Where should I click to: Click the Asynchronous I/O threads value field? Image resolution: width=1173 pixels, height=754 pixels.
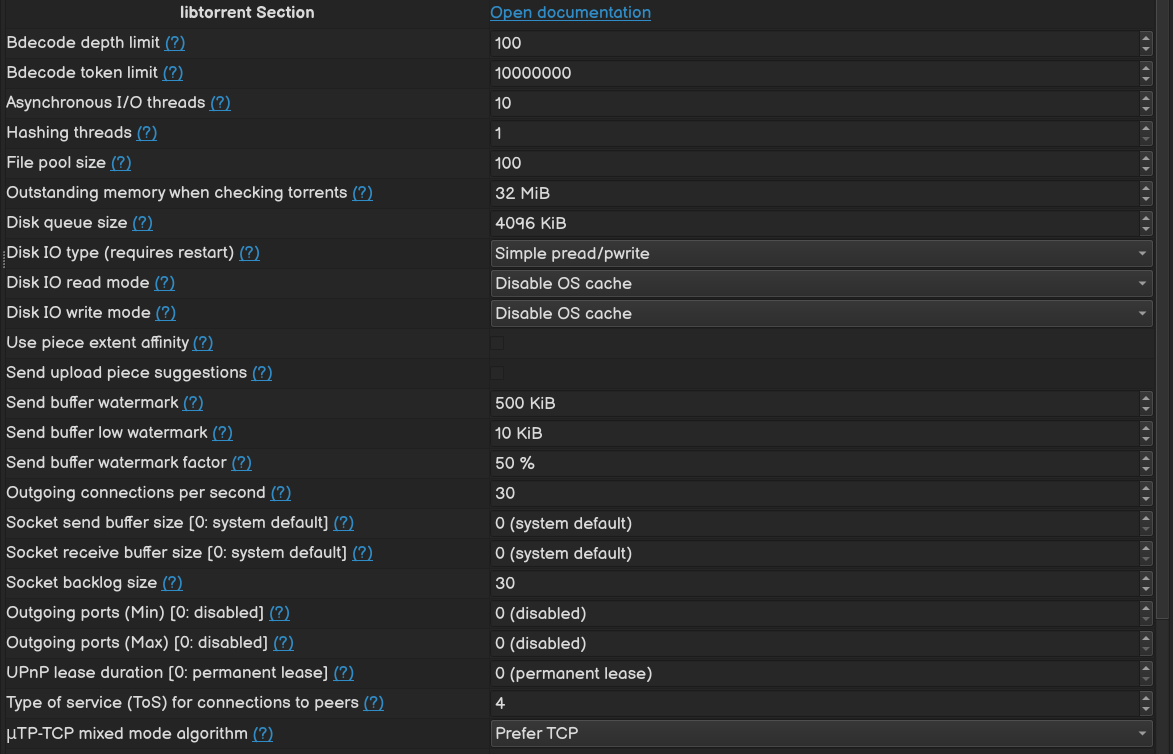815,103
